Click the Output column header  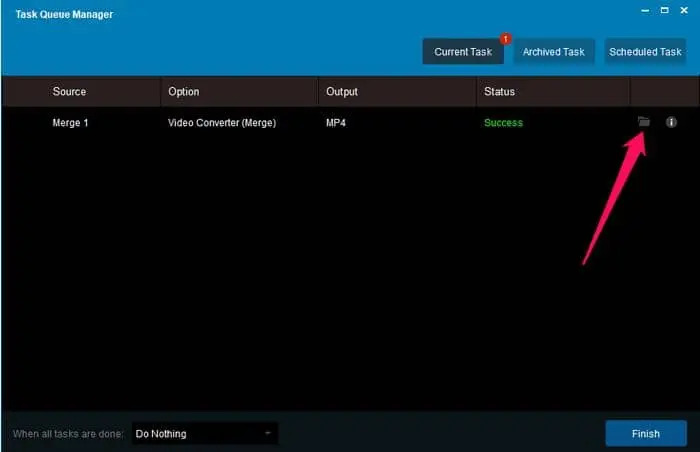pos(343,92)
